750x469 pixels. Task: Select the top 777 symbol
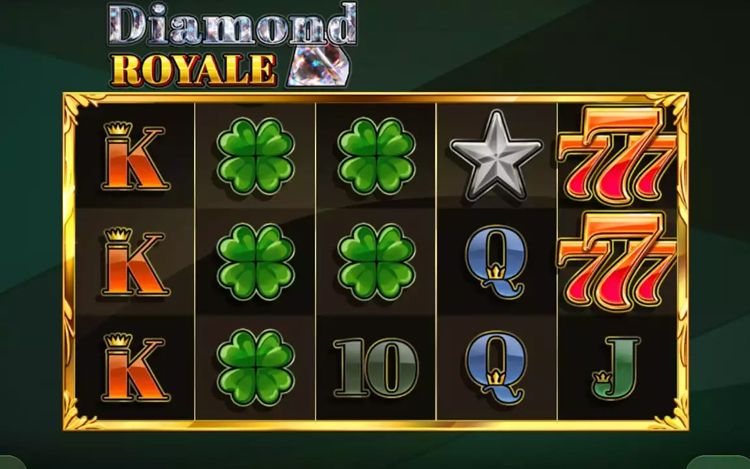618,156
